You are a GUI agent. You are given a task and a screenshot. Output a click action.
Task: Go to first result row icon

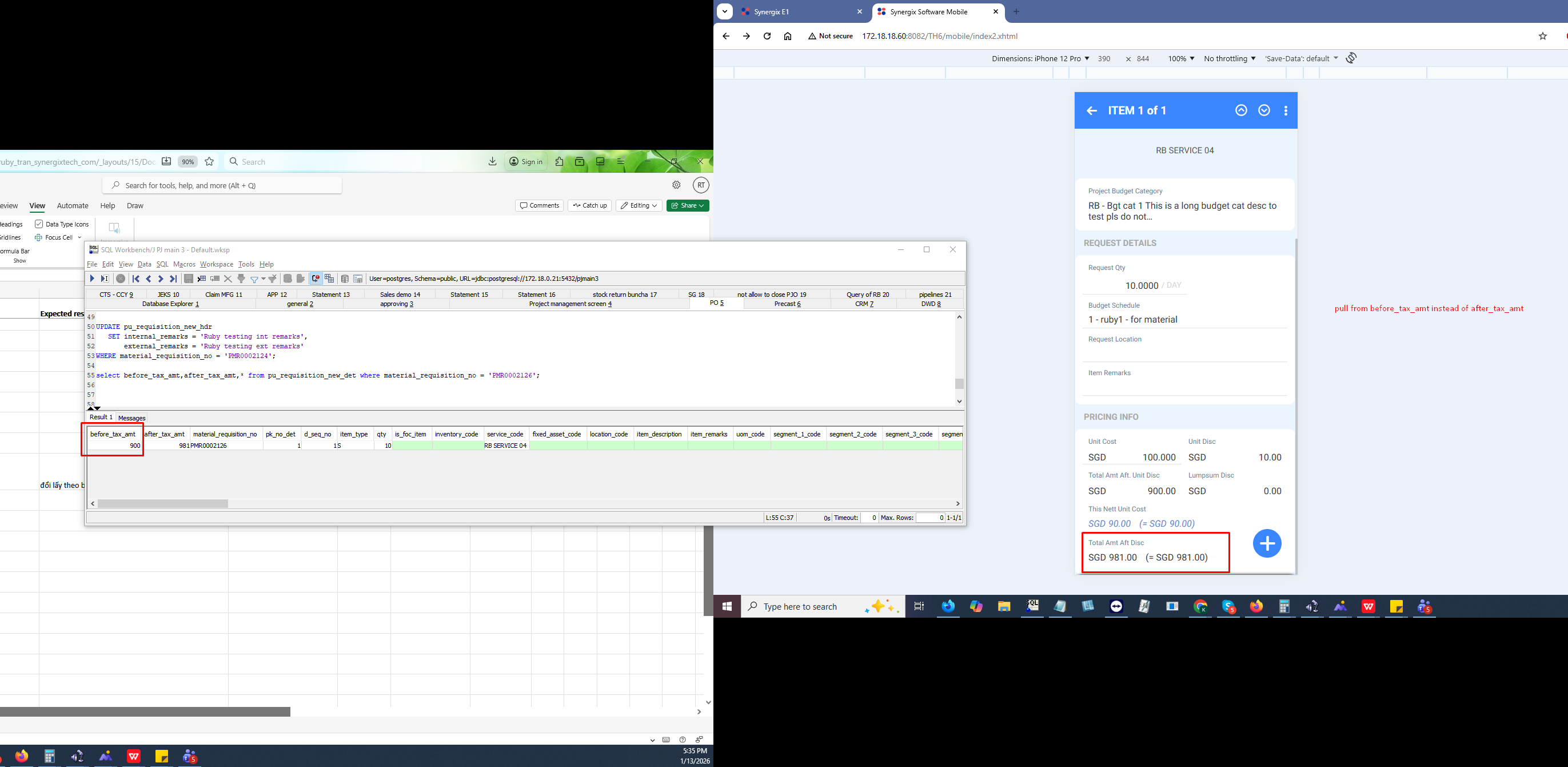point(135,279)
